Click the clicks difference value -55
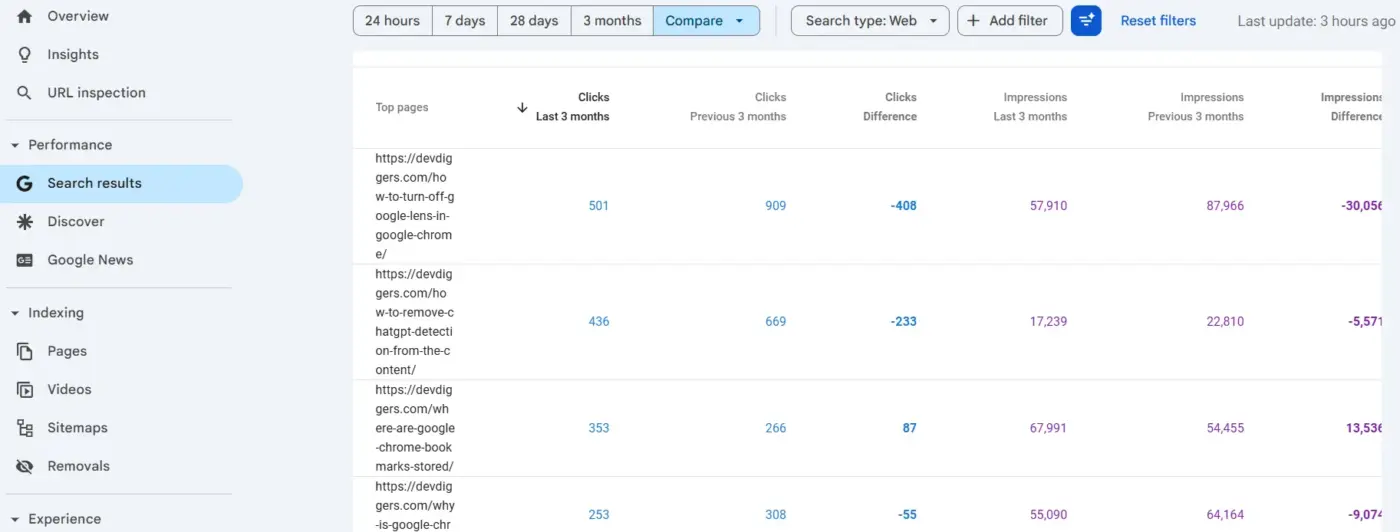Viewport: 1400px width, 532px height. click(907, 515)
